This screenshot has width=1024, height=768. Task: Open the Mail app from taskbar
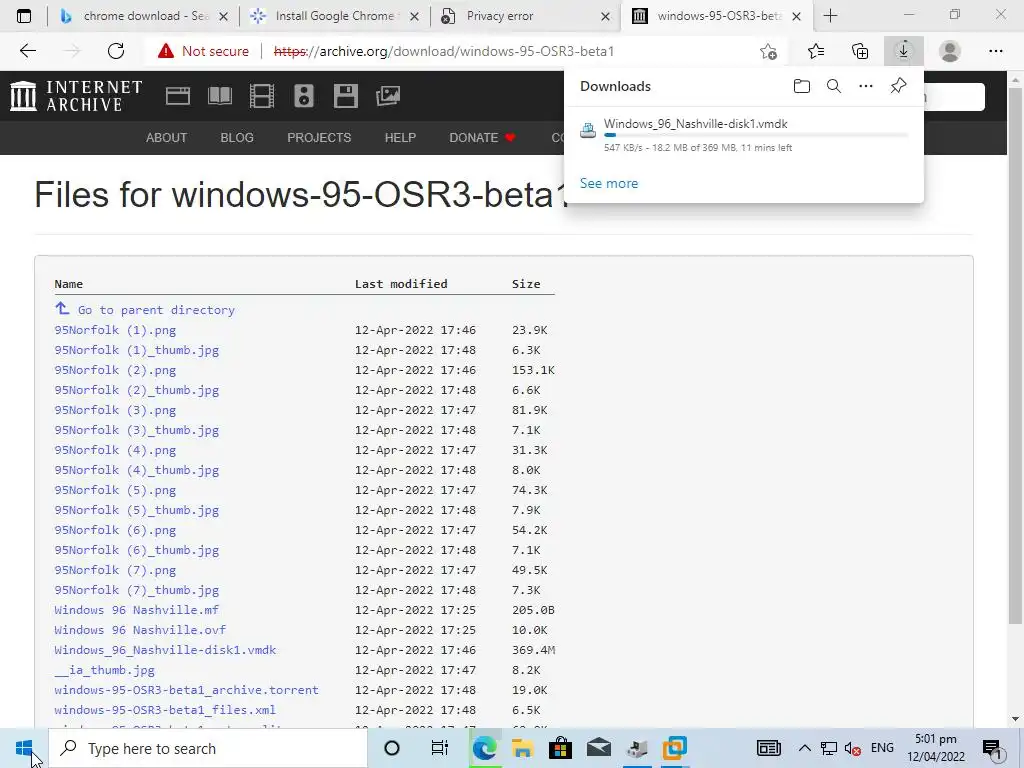pyautogui.click(x=598, y=748)
